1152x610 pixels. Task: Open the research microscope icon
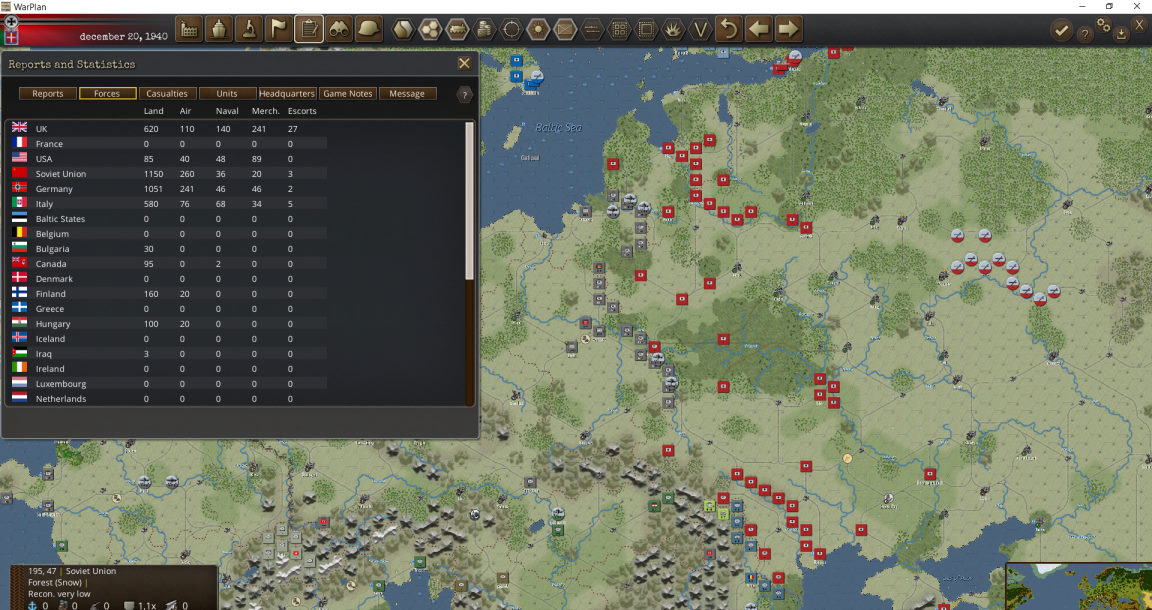coord(249,30)
